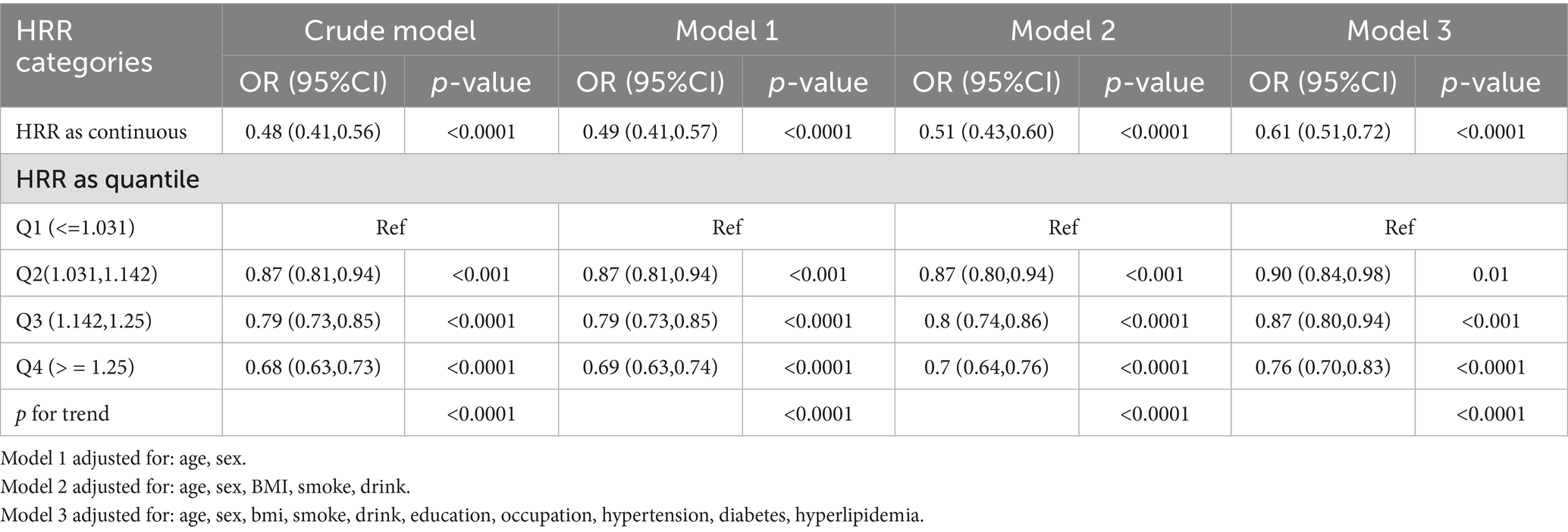This screenshot has height=532, width=1568.
Task: Select the HRR as continuous row label
Action: (x=101, y=132)
